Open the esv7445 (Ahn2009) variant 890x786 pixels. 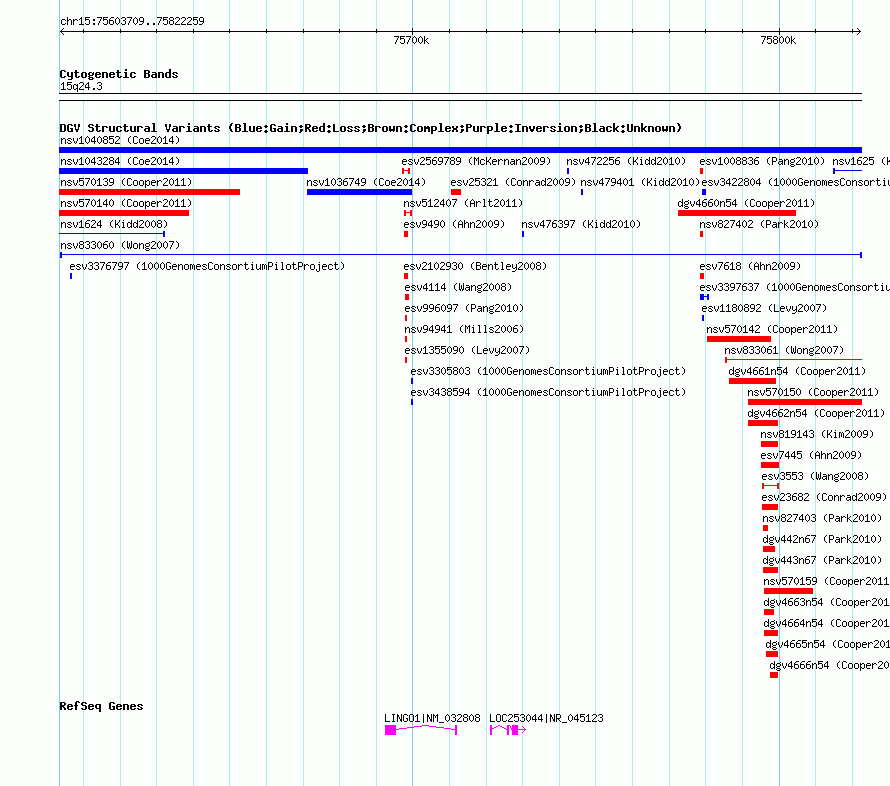tap(811, 455)
